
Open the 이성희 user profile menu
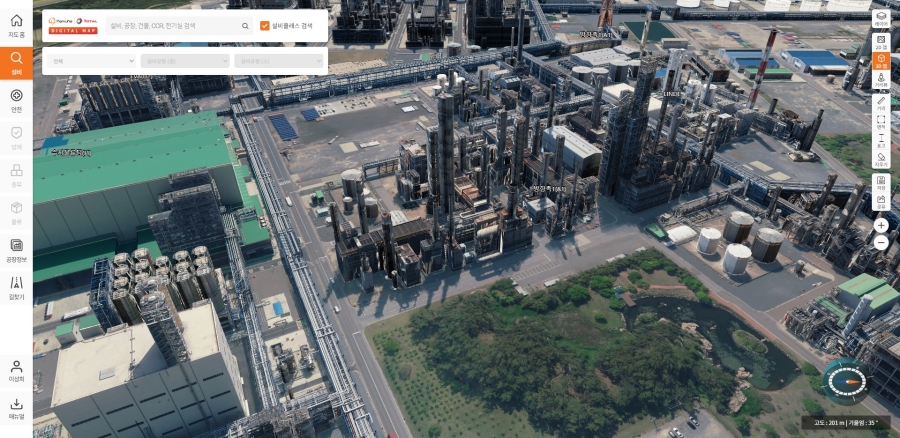[16, 370]
